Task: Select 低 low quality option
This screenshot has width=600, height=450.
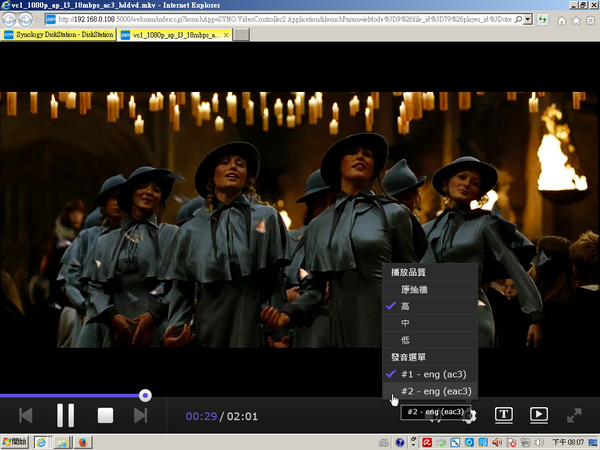Action: [x=430, y=340]
